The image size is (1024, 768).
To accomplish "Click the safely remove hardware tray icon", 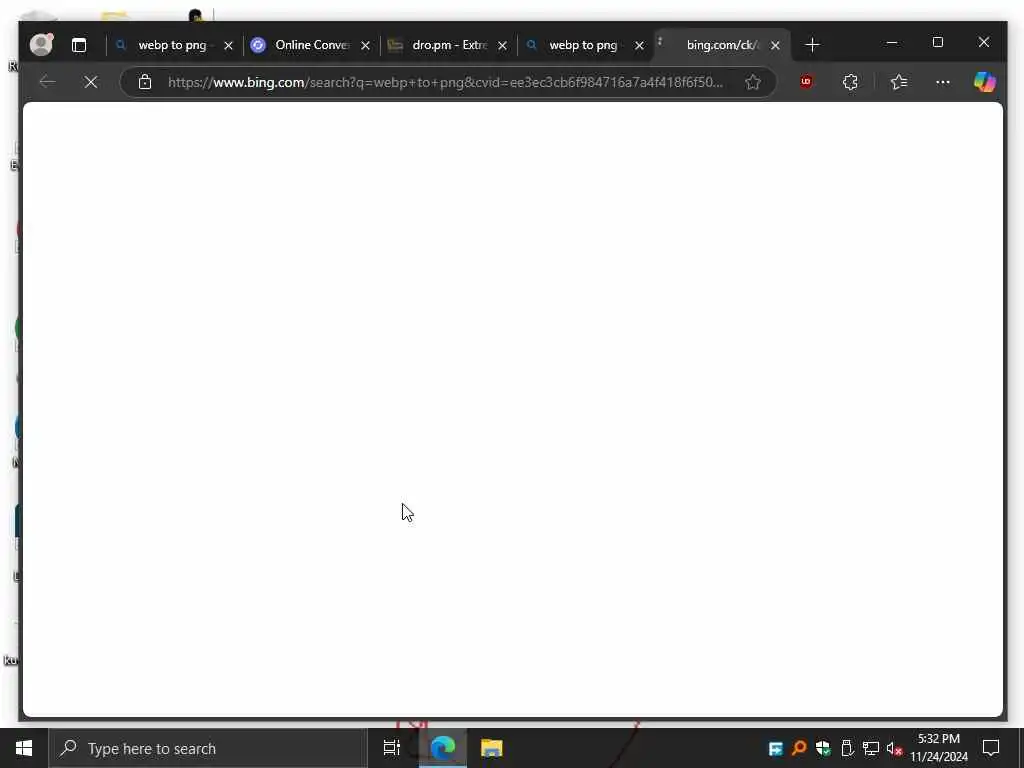I will (x=846, y=748).
